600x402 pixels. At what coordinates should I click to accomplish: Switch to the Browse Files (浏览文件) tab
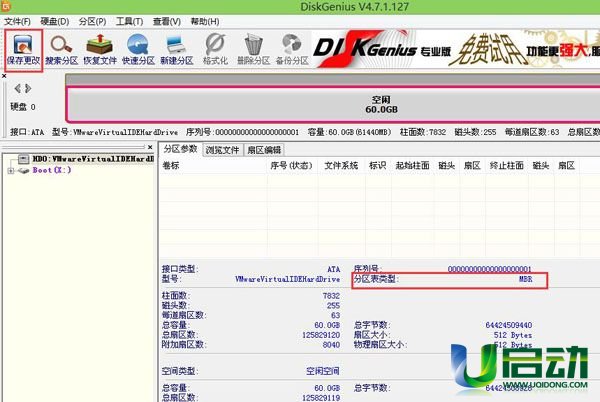(222, 150)
